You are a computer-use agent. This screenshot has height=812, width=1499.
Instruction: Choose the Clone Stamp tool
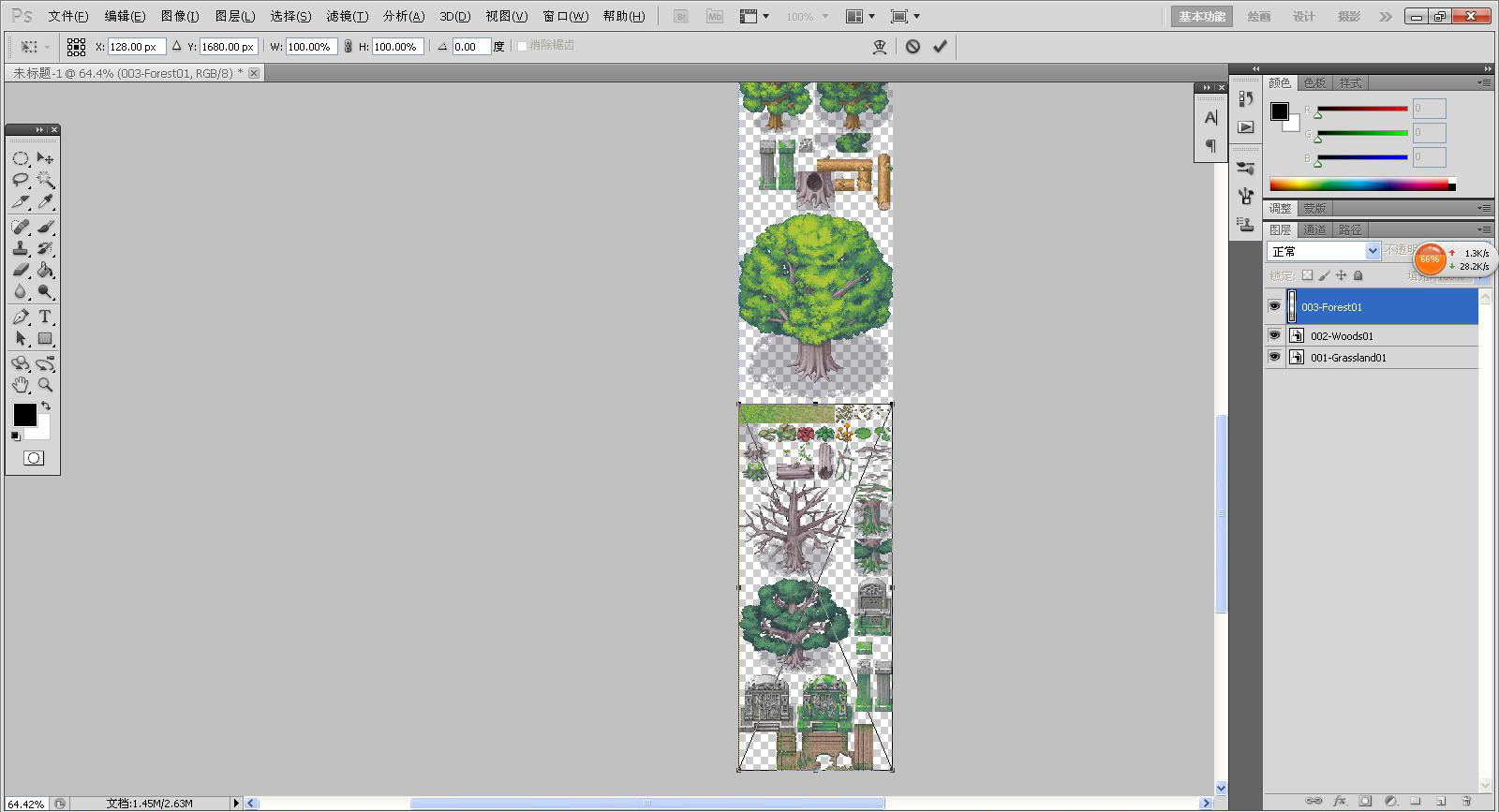tap(21, 248)
